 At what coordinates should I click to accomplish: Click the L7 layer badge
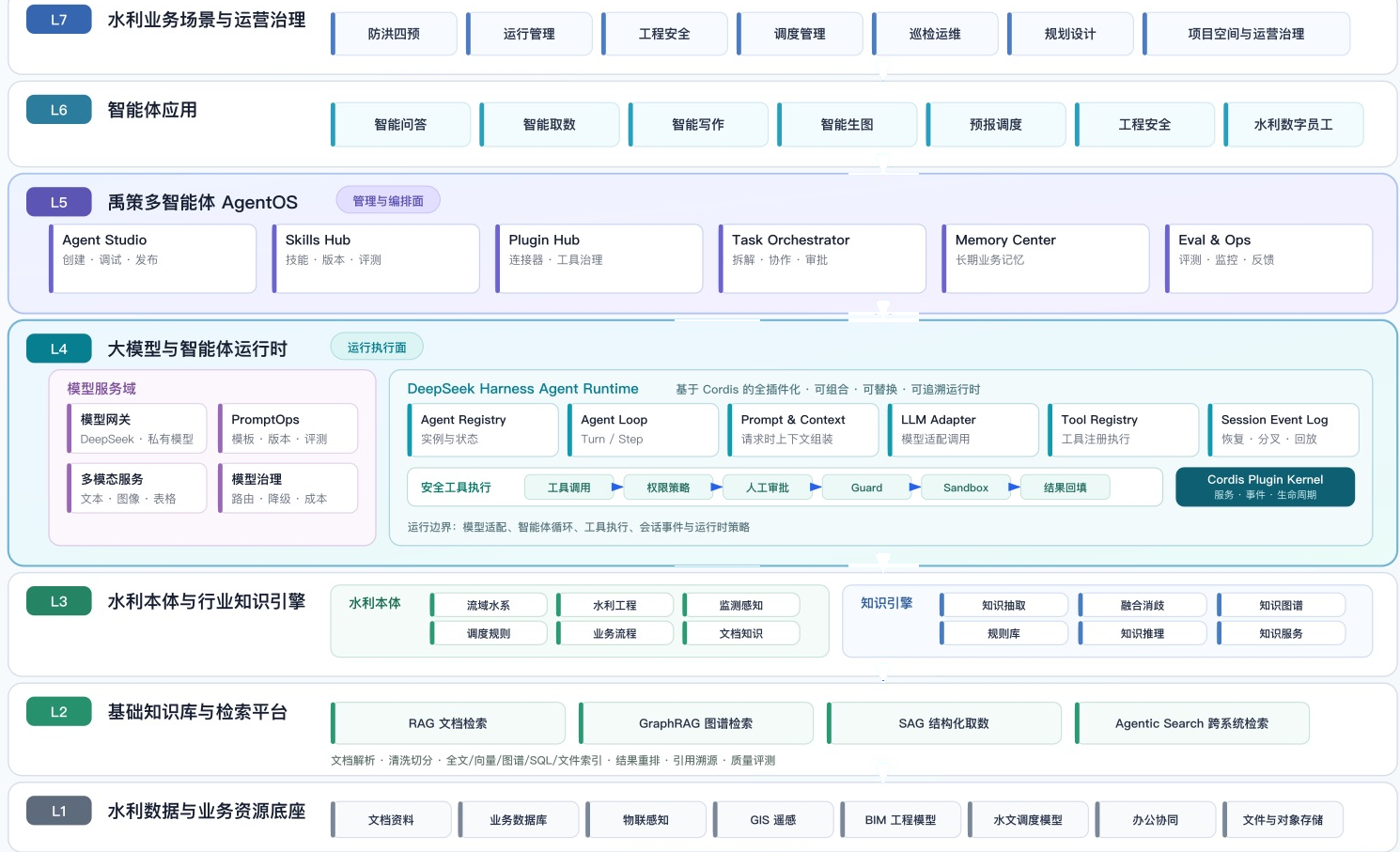pyautogui.click(x=58, y=20)
